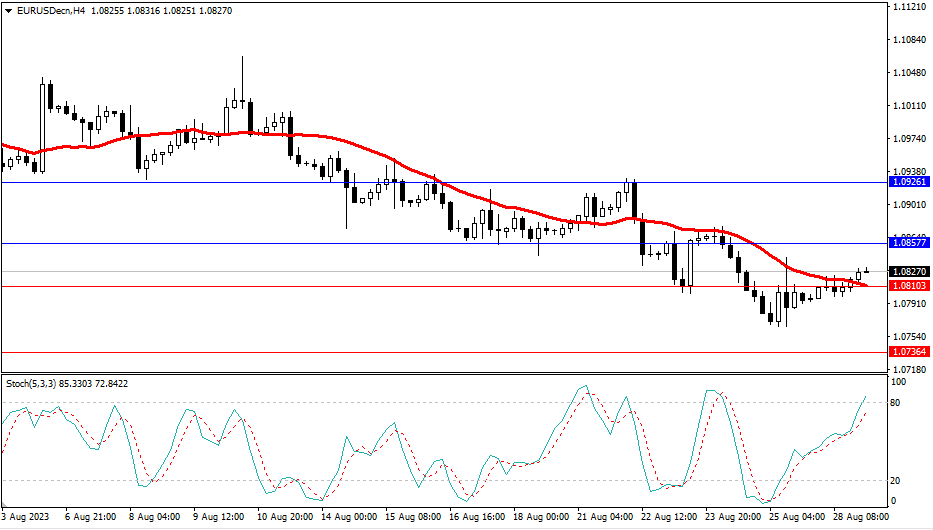The width and height of the screenshot is (933, 530).
Task: Click the 1.10110 price axis label
Action: (x=908, y=106)
